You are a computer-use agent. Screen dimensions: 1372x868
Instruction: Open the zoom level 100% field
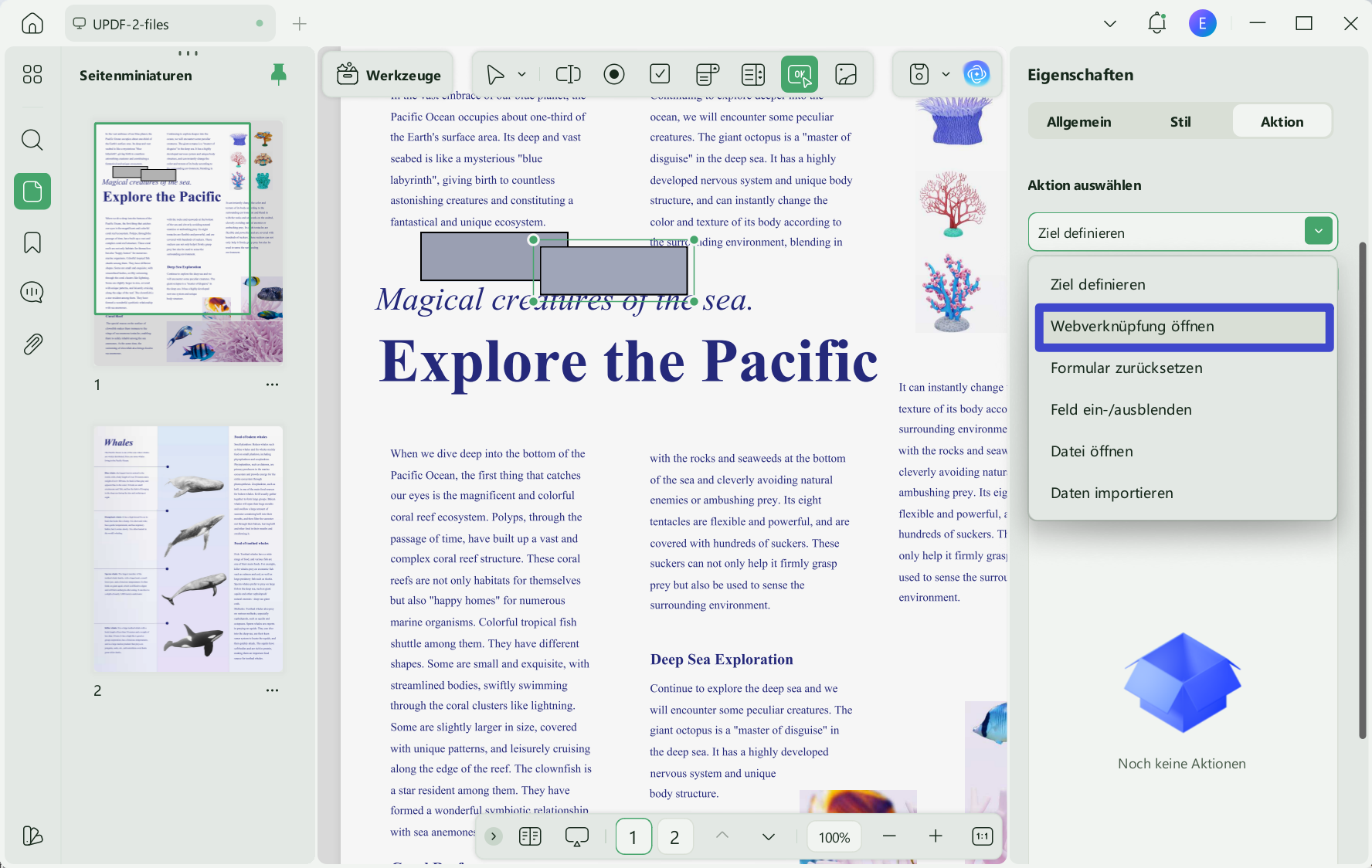(x=834, y=837)
